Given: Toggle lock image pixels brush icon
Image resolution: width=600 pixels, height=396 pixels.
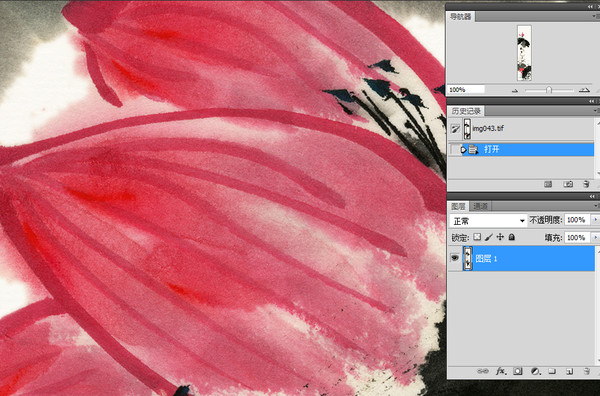Looking at the screenshot, I should (x=488, y=237).
